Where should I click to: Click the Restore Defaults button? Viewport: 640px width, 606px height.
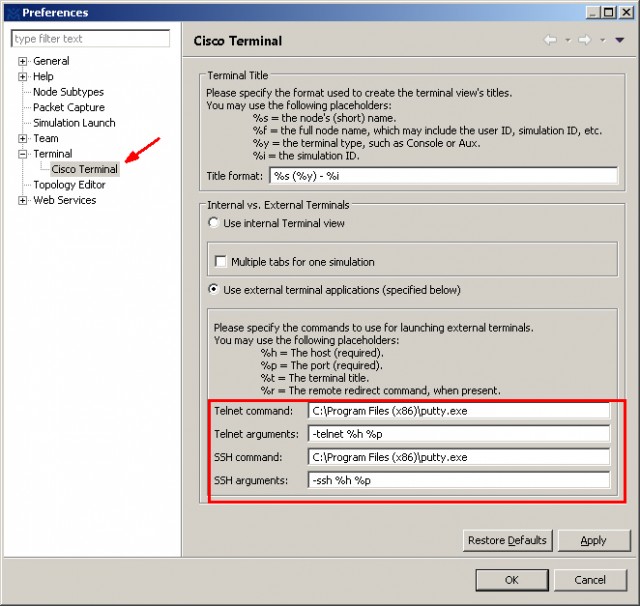click(x=507, y=540)
